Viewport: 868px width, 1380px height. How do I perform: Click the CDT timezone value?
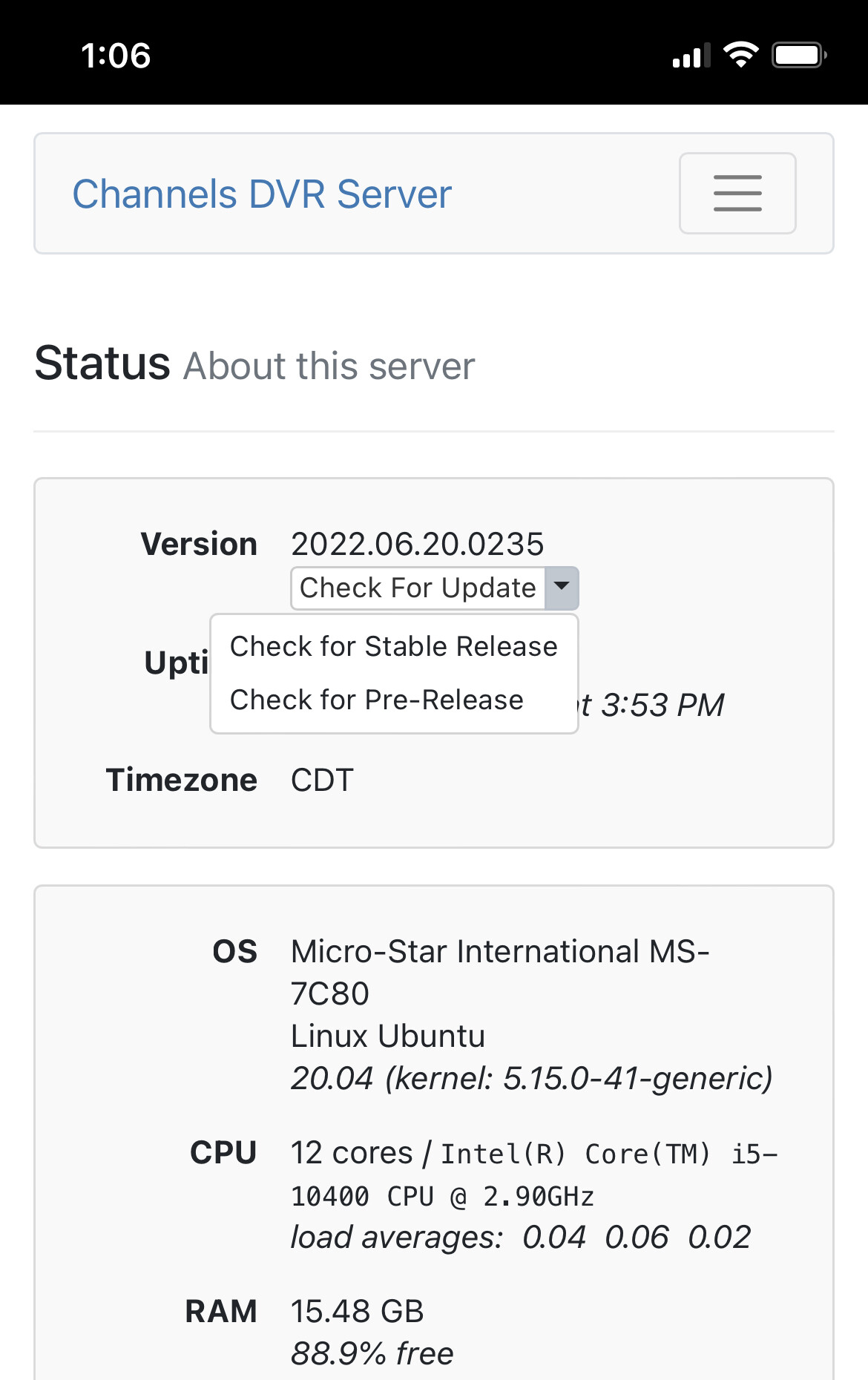click(322, 780)
